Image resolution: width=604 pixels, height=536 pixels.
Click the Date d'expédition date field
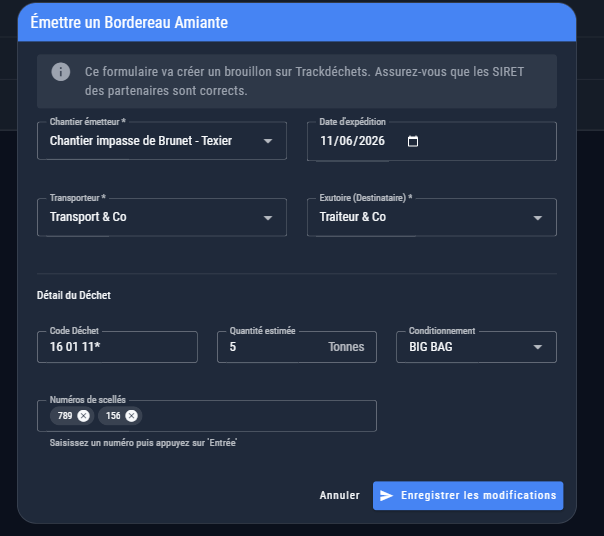pos(431,141)
